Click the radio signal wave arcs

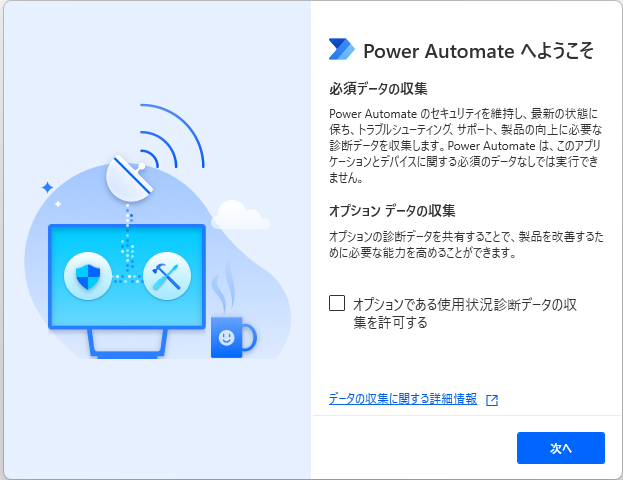172,135
